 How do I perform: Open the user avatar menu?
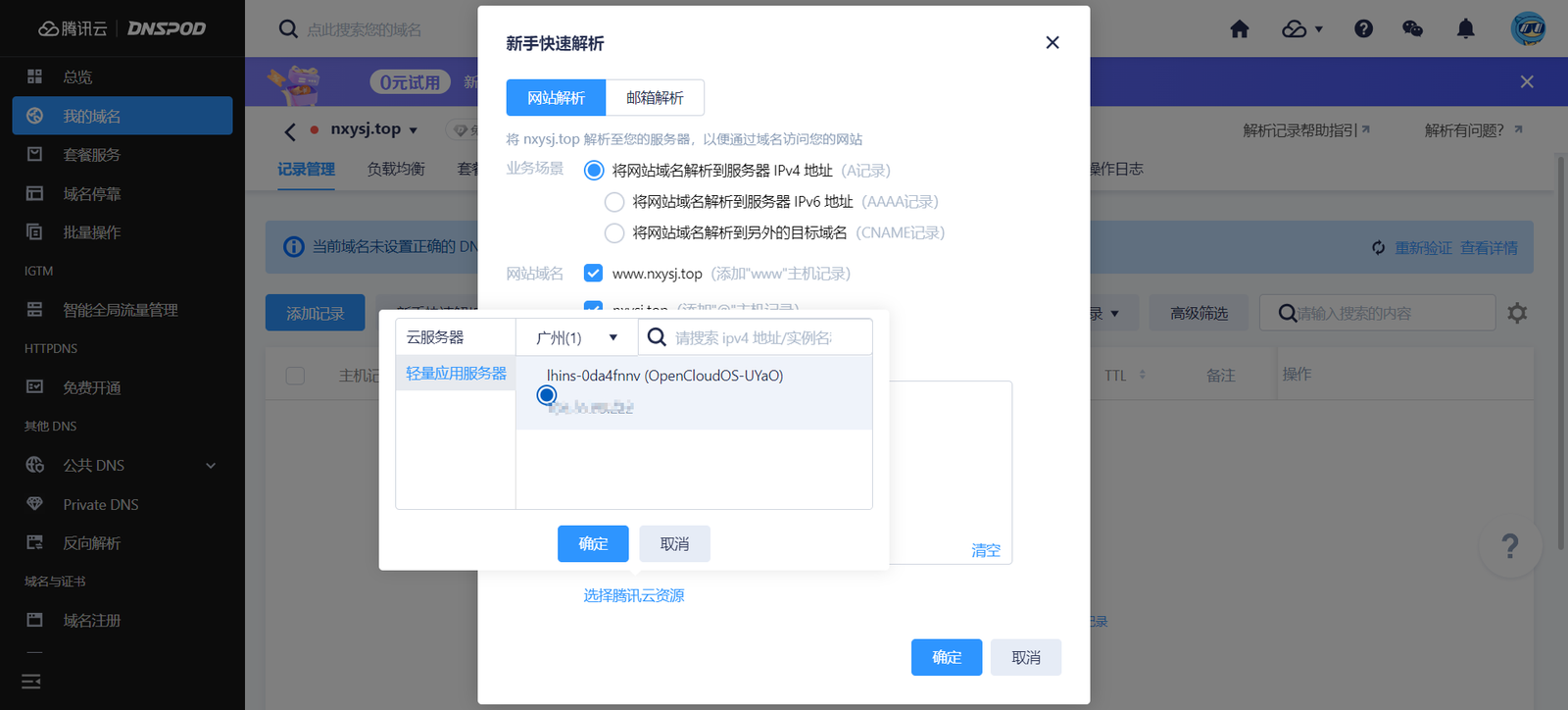pyautogui.click(x=1528, y=28)
